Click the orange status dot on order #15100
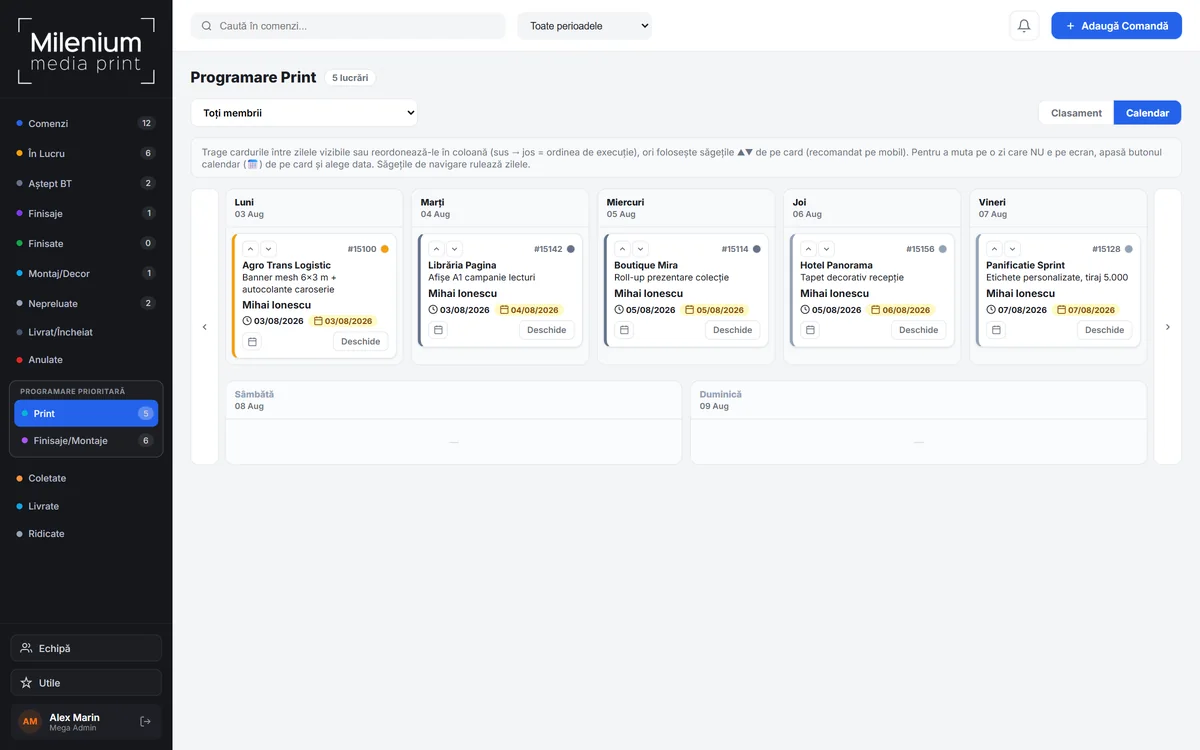This screenshot has height=750, width=1200. 385,249
